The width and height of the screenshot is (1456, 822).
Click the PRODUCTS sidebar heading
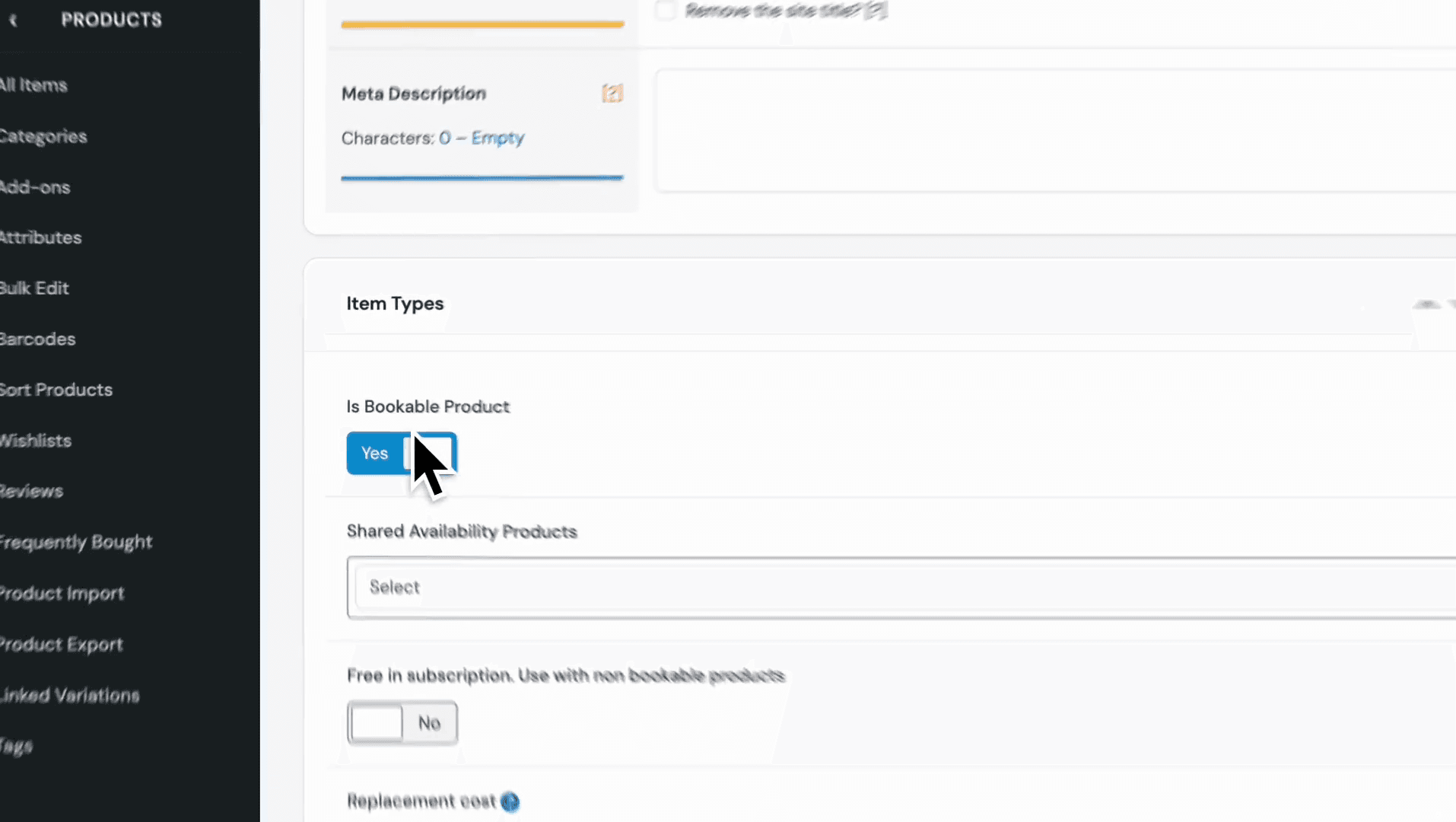(x=111, y=20)
